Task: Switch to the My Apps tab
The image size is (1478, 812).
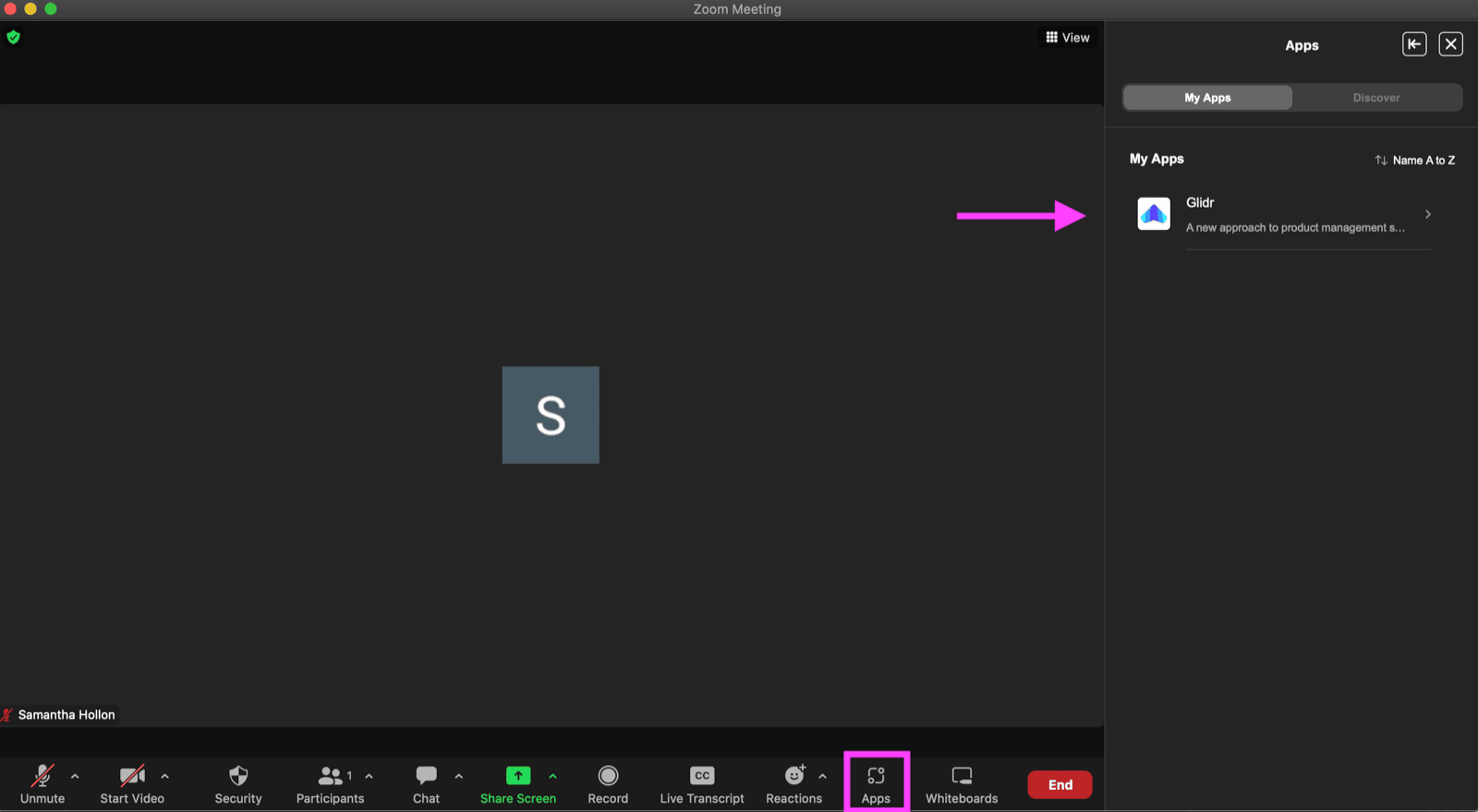Action: pyautogui.click(x=1207, y=98)
